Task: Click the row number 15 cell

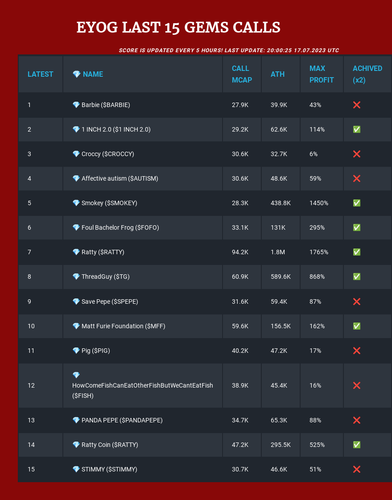Action: point(40,469)
